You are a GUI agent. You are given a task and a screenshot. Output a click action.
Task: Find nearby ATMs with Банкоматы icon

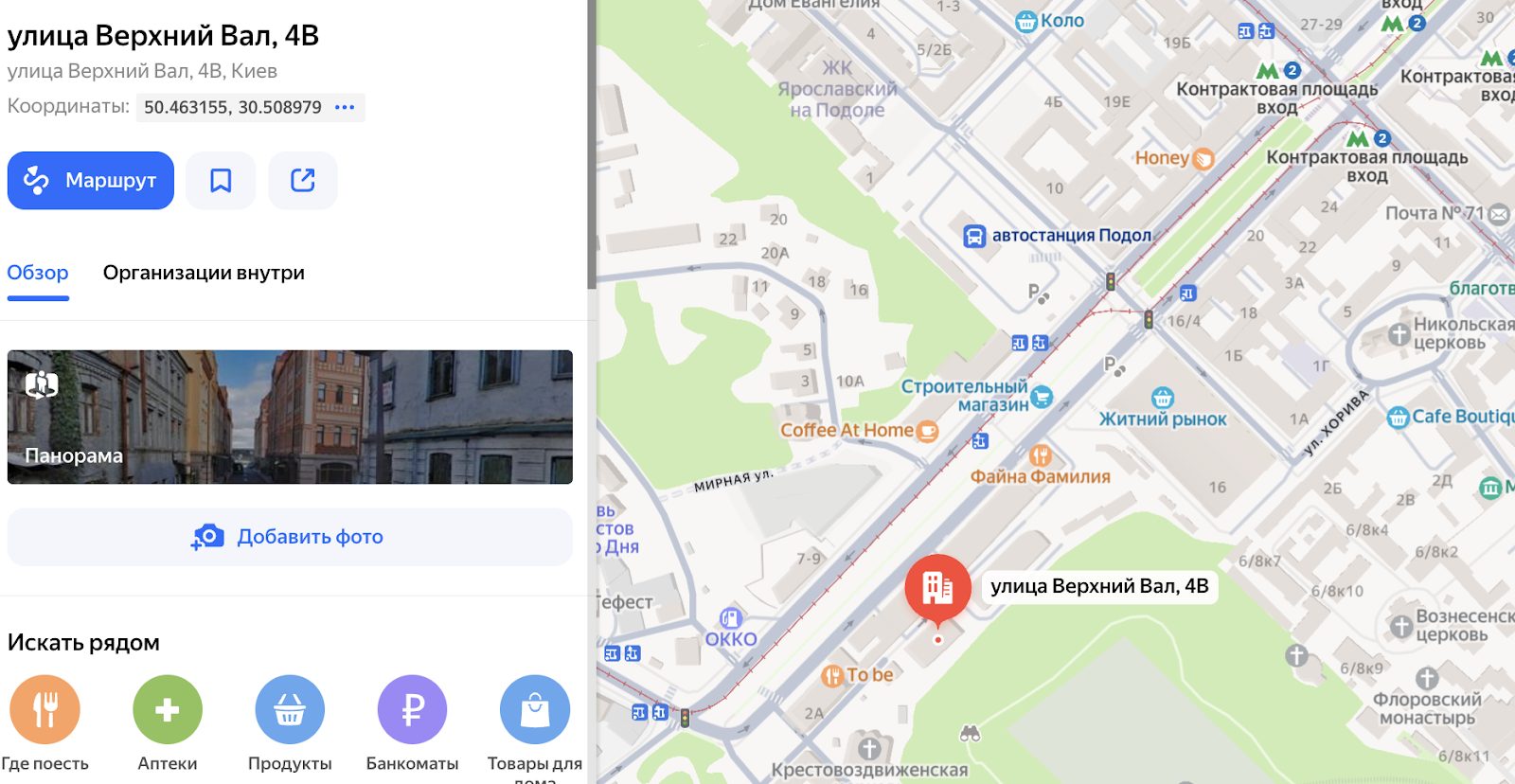412,709
